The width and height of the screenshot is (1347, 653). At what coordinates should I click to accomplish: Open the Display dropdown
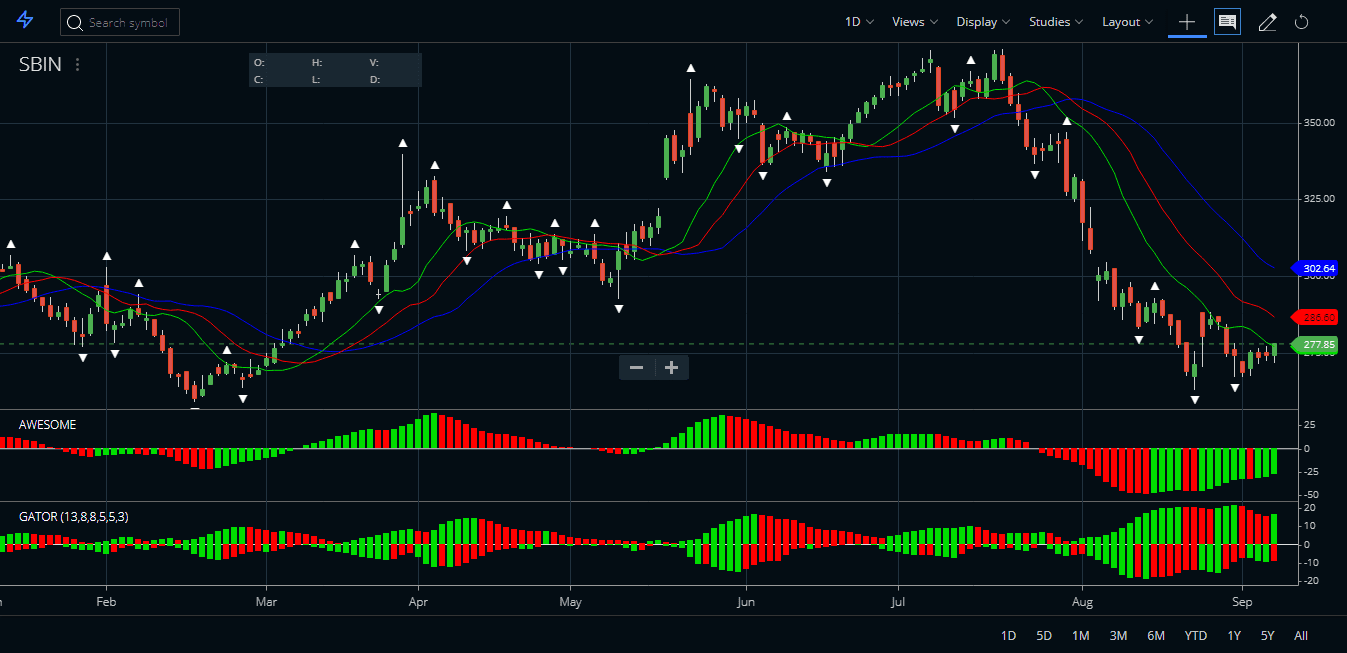pos(981,21)
